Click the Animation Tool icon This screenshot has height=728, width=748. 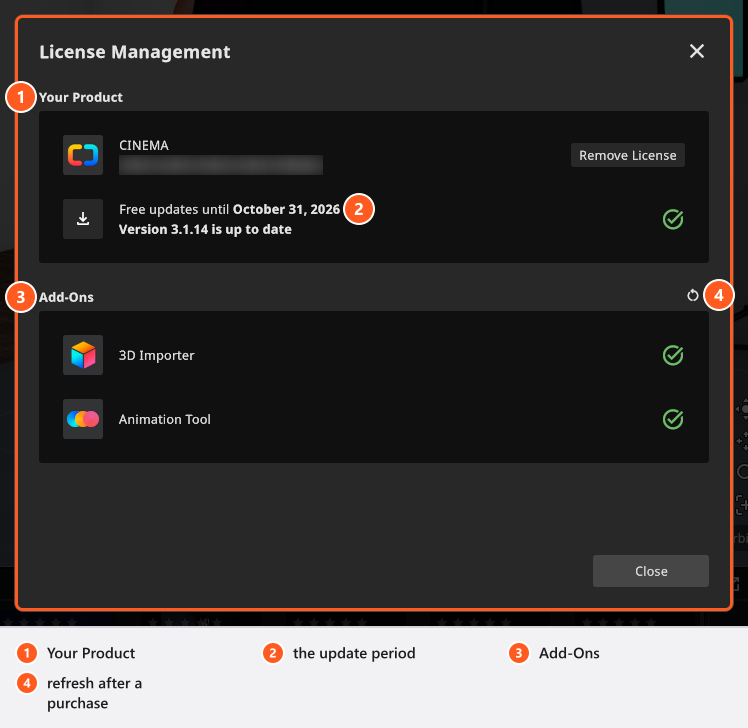(83, 419)
